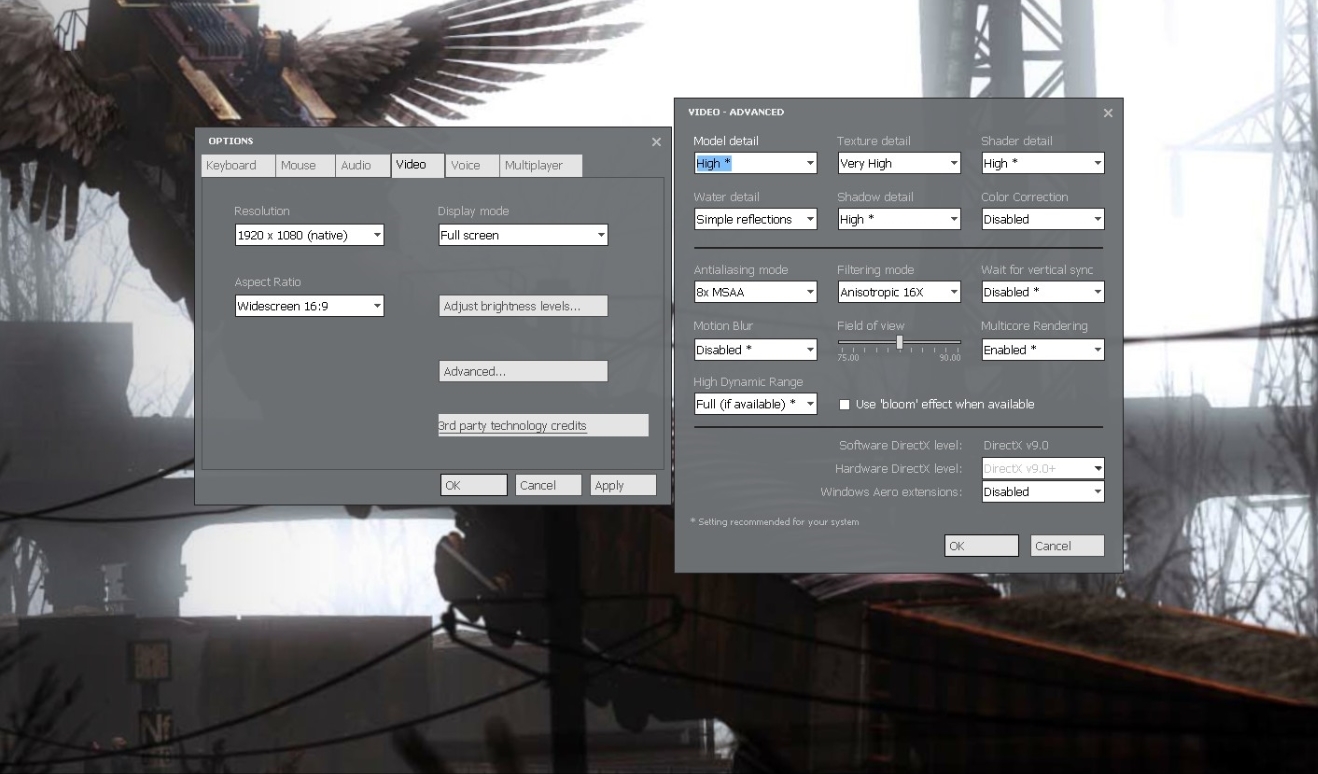Close the Video - Advanced window

click(1108, 113)
